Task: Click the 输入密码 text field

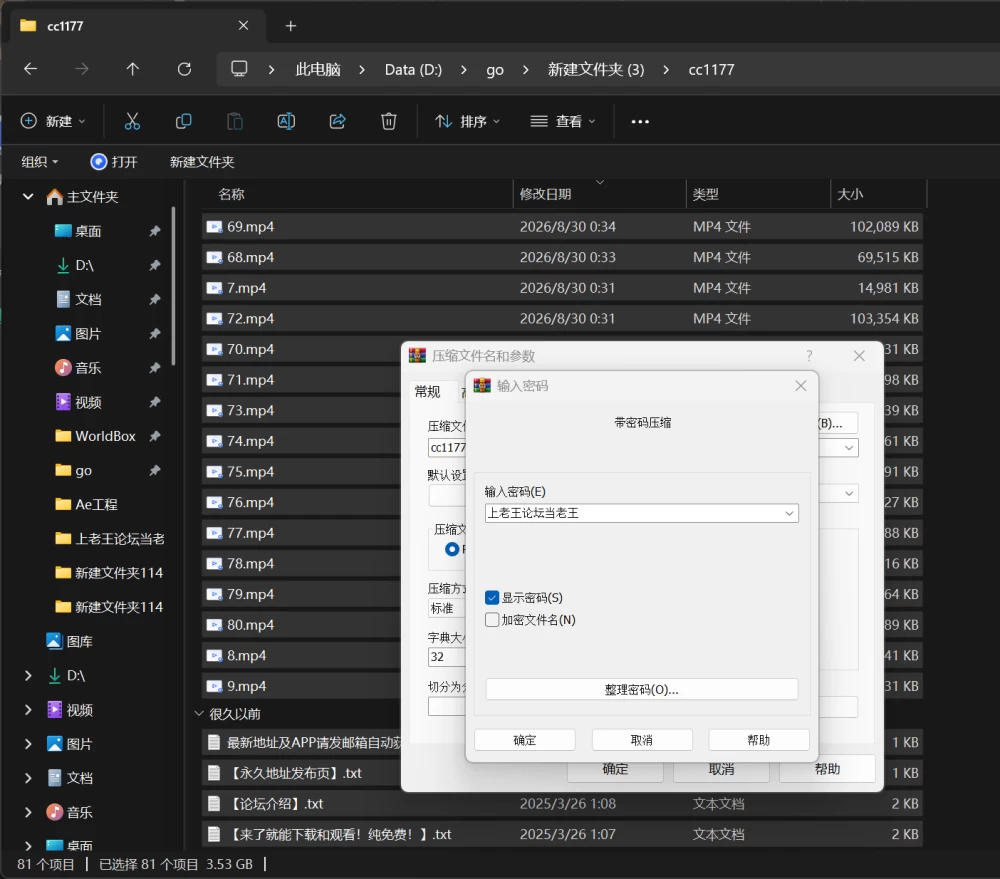Action: (633, 513)
